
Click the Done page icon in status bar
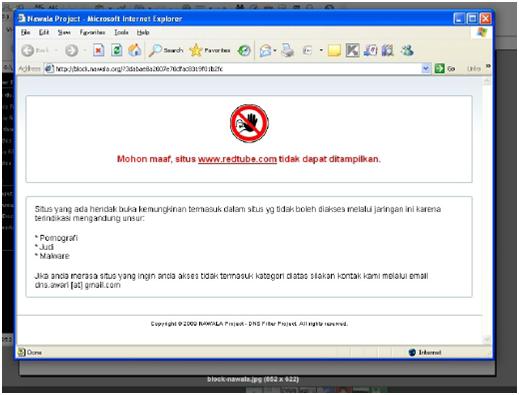22,352
